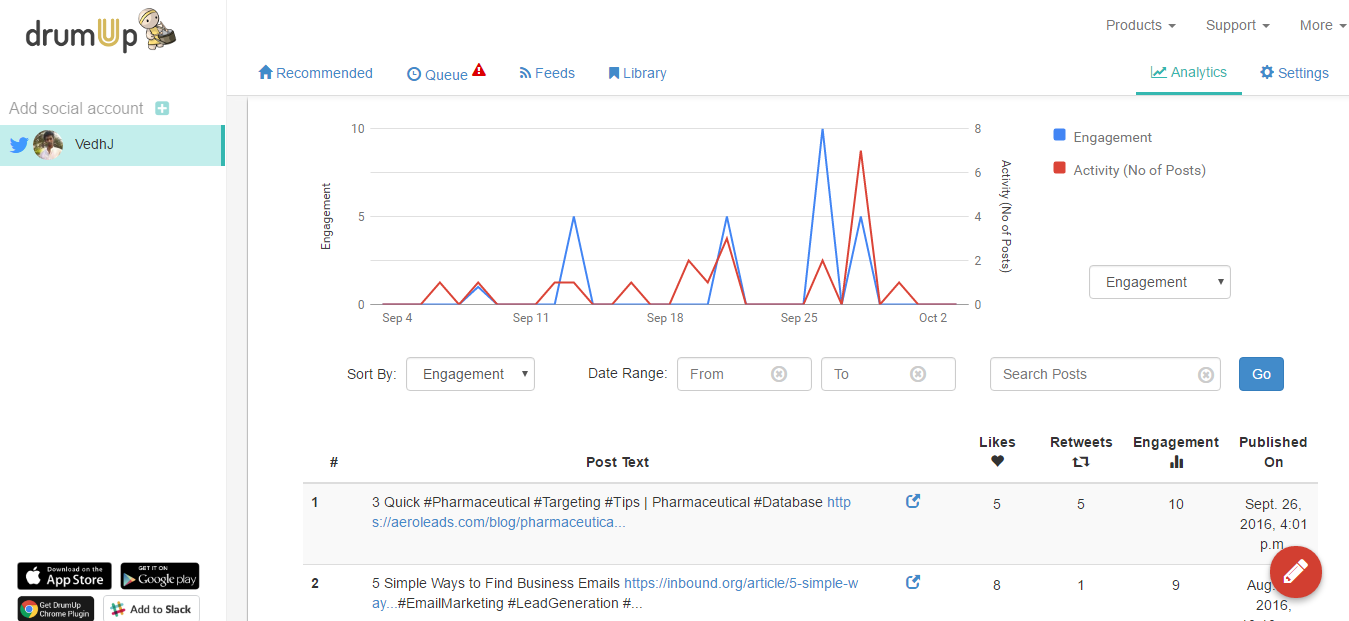
Task: Click the Search Posts field
Action: [1105, 374]
